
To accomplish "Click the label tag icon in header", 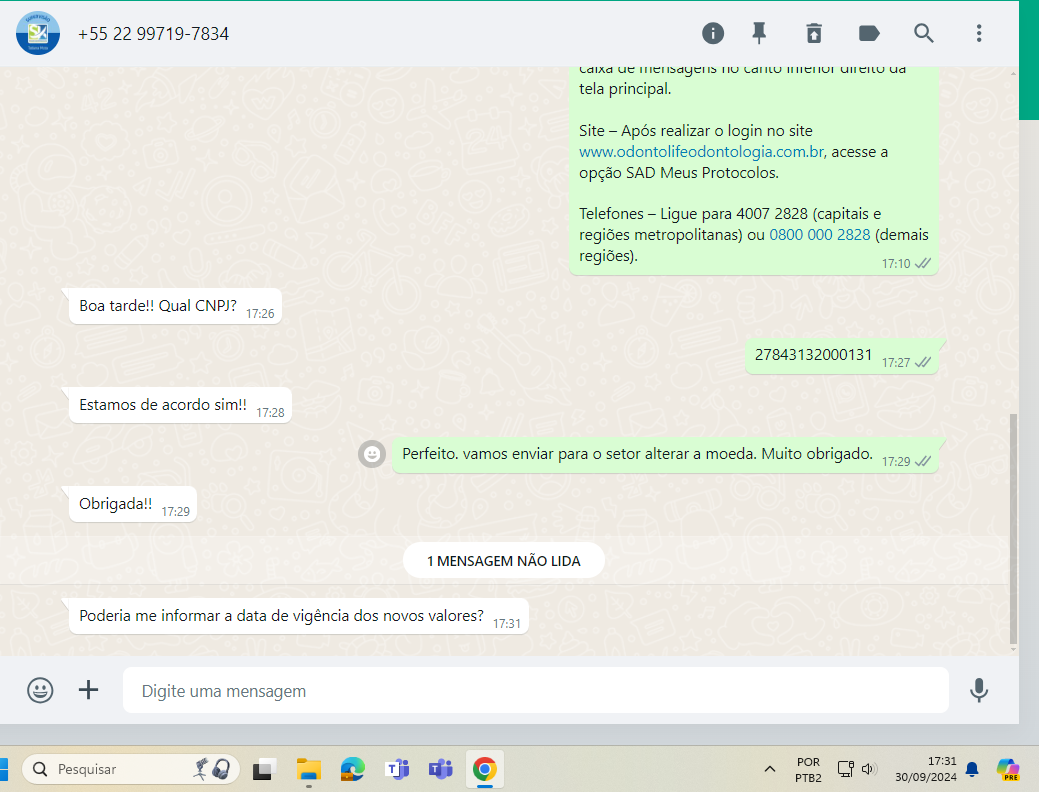I will 869,33.
